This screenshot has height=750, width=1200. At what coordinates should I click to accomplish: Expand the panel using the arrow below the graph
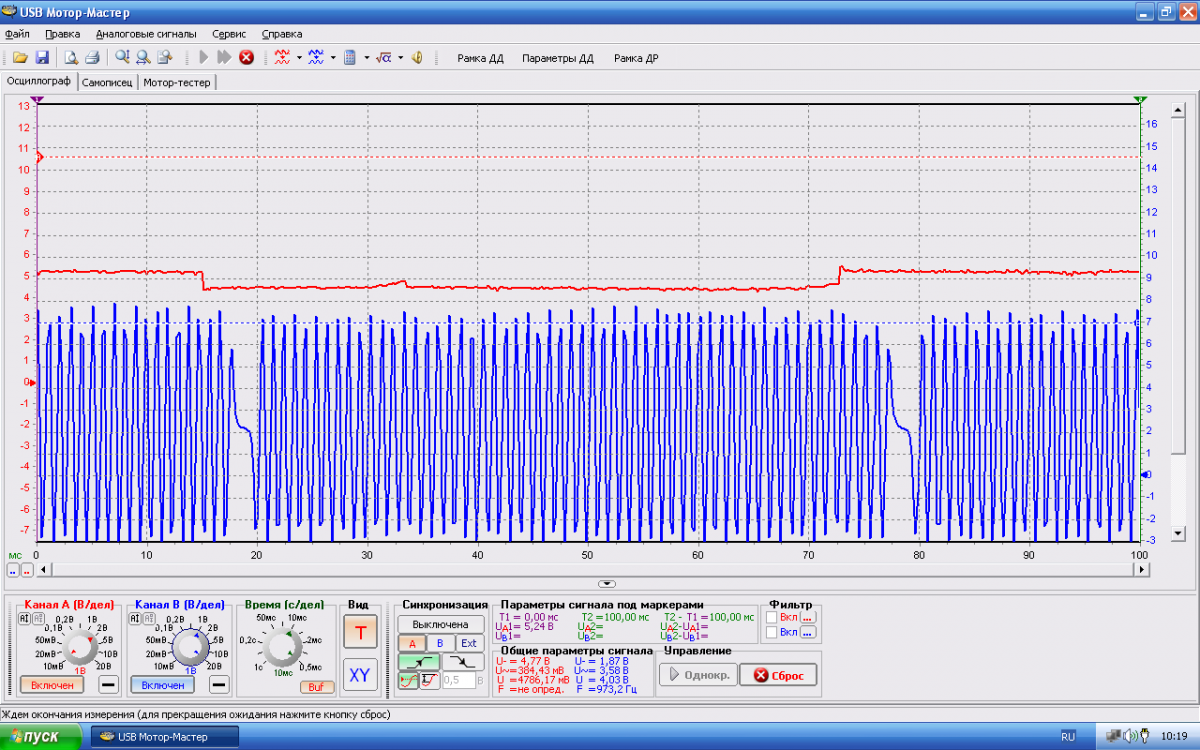(607, 583)
